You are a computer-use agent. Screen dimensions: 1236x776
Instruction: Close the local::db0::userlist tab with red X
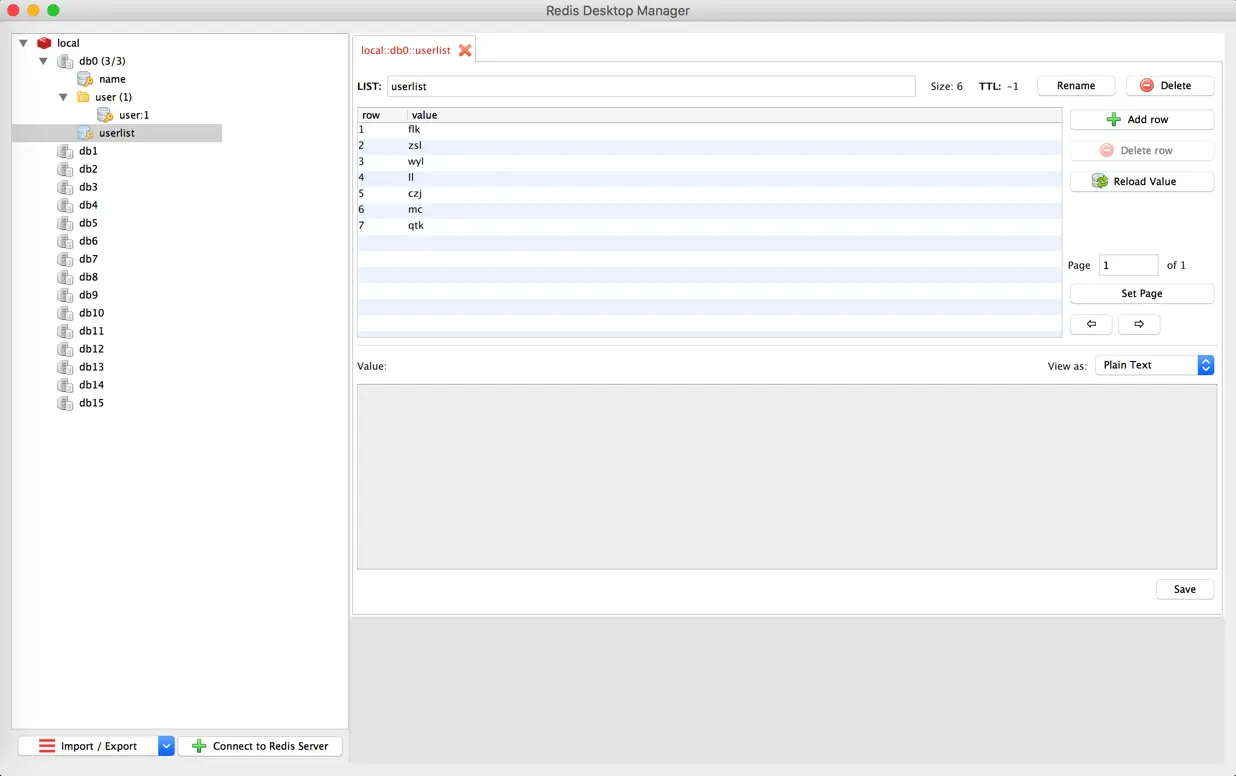[465, 50]
